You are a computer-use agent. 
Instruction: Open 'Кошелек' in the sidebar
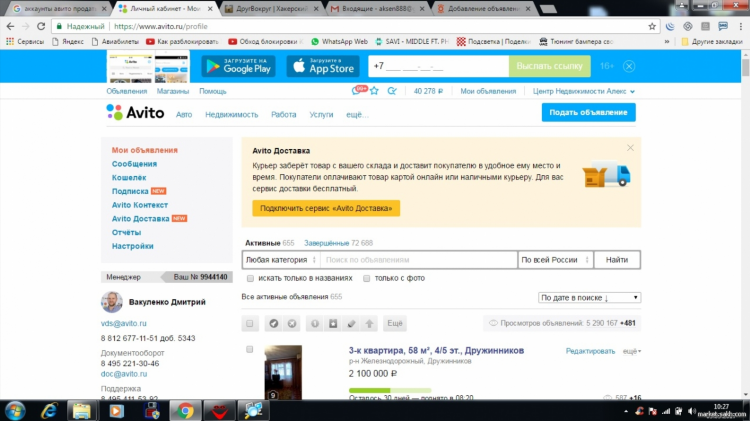pos(129,177)
